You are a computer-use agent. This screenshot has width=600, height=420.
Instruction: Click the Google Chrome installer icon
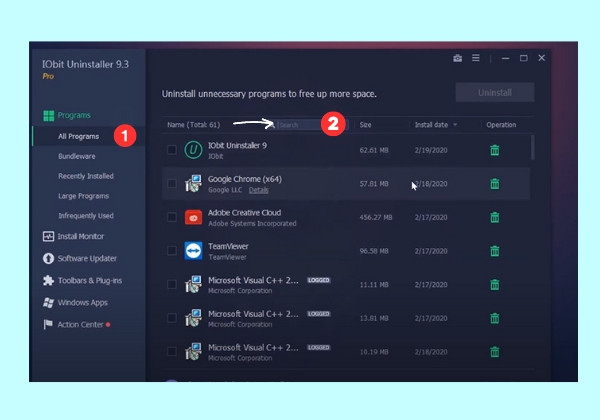[193, 184]
